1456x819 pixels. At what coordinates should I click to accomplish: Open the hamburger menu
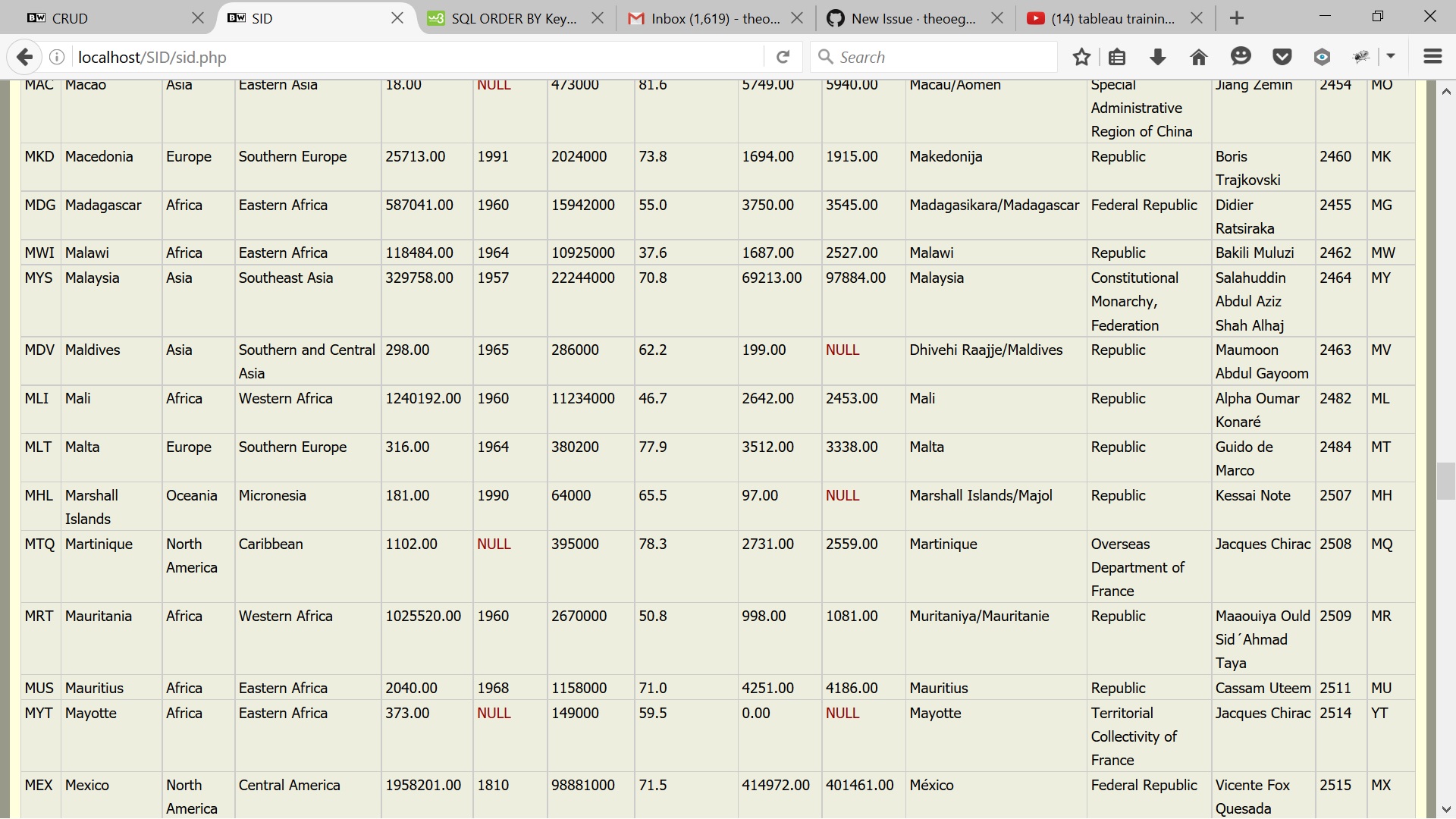pos(1432,57)
